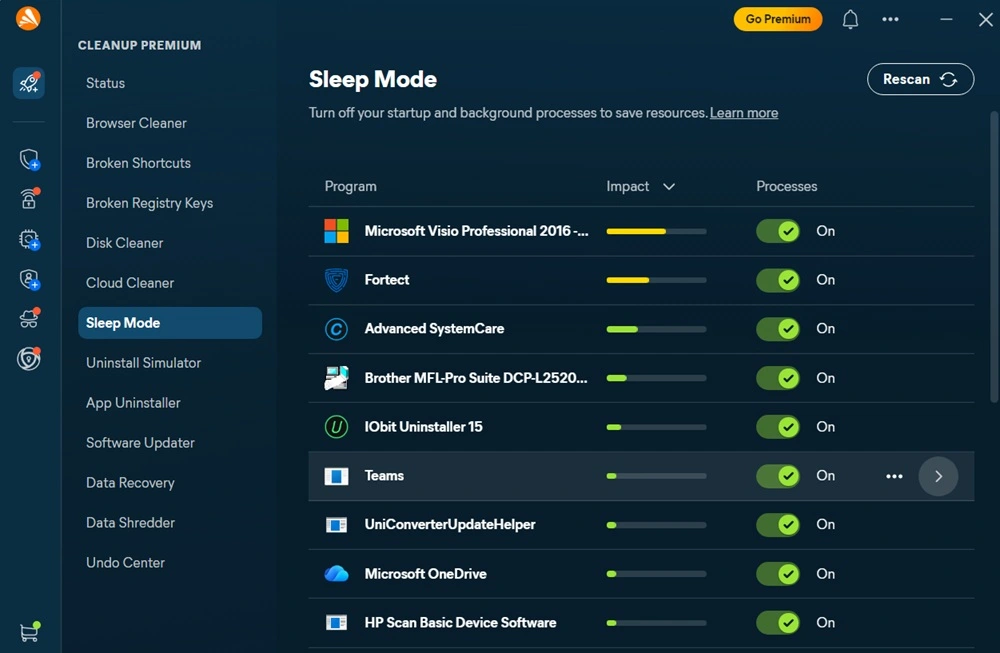Screen dimensions: 1000x653
Task: Open the shopping cart store icon
Action: [x=29, y=631]
